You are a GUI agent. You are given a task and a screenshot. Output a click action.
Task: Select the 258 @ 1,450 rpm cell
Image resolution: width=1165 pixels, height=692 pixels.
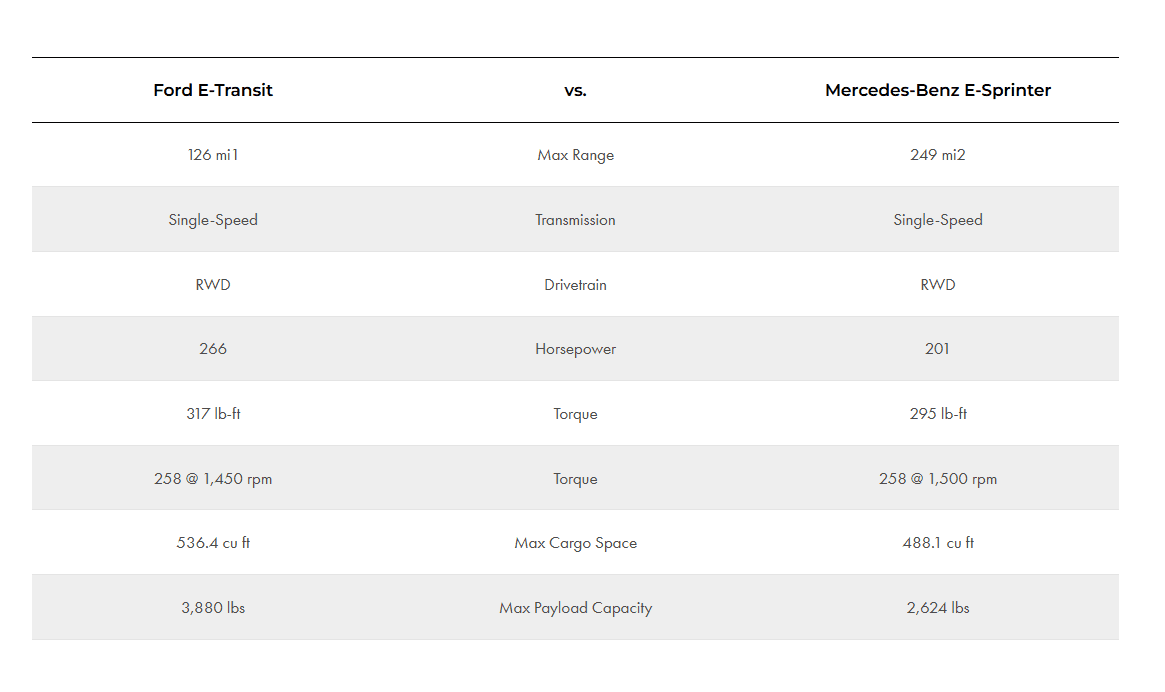click(212, 479)
